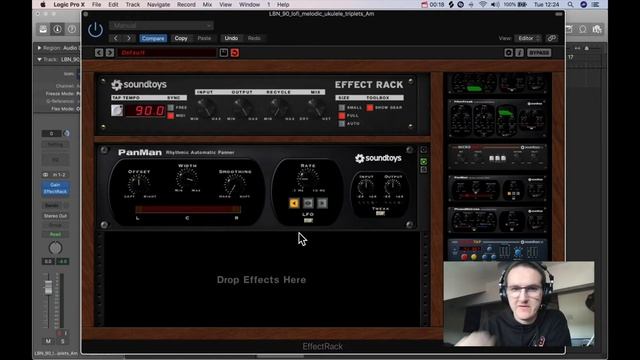Select Auto rack size

[342, 124]
